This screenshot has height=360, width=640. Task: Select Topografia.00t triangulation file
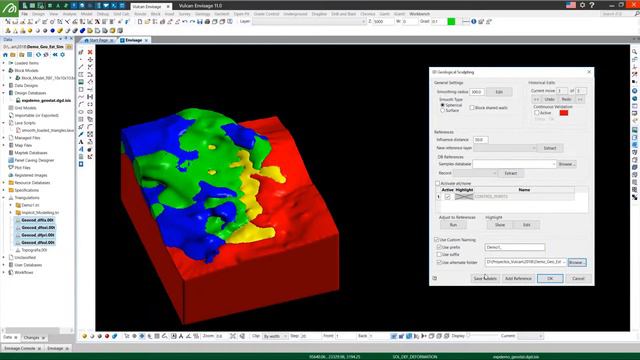click(x=34, y=250)
